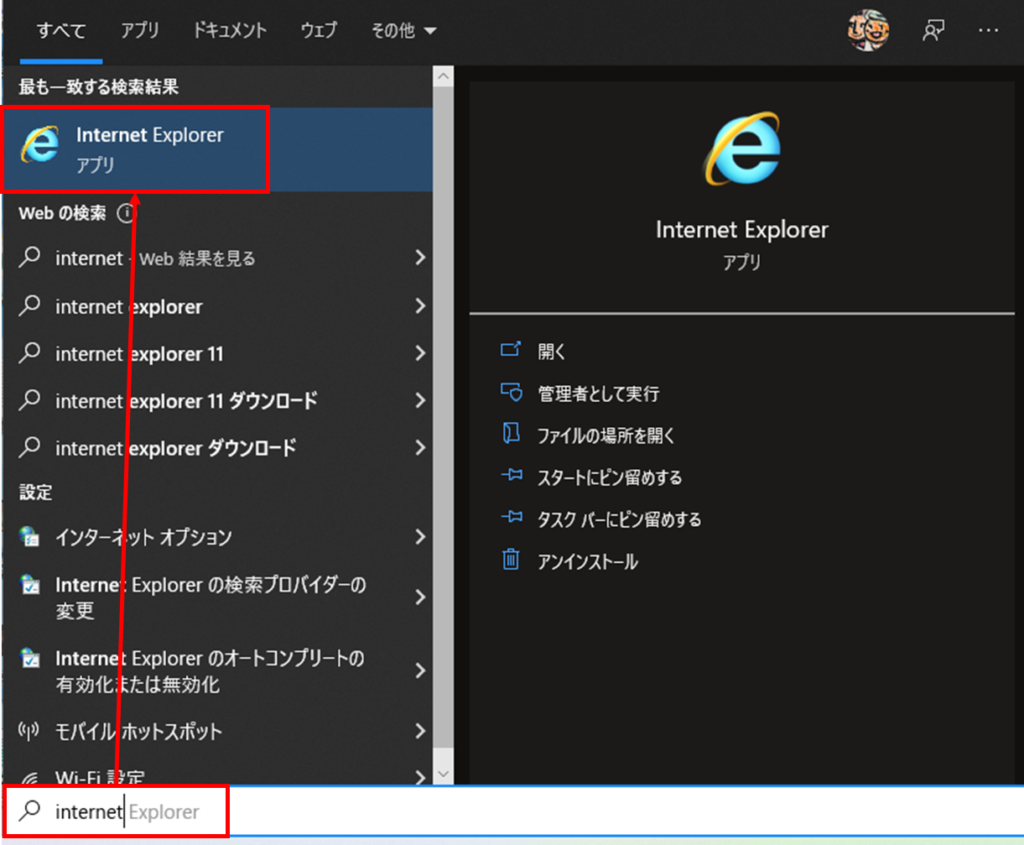The image size is (1024, 845).
Task: Choose 管理者として実行
Action: [598, 393]
